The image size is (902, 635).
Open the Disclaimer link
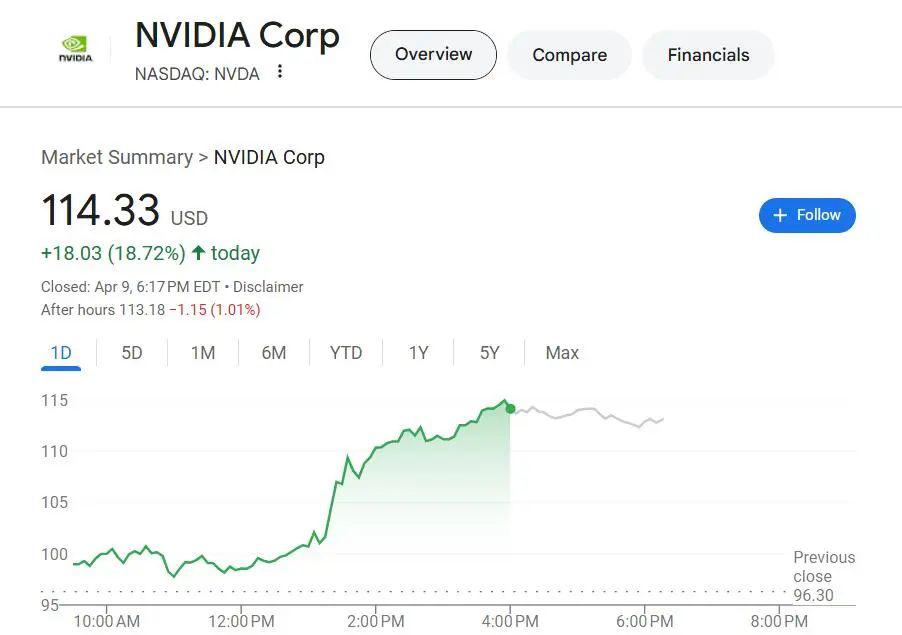pos(268,286)
